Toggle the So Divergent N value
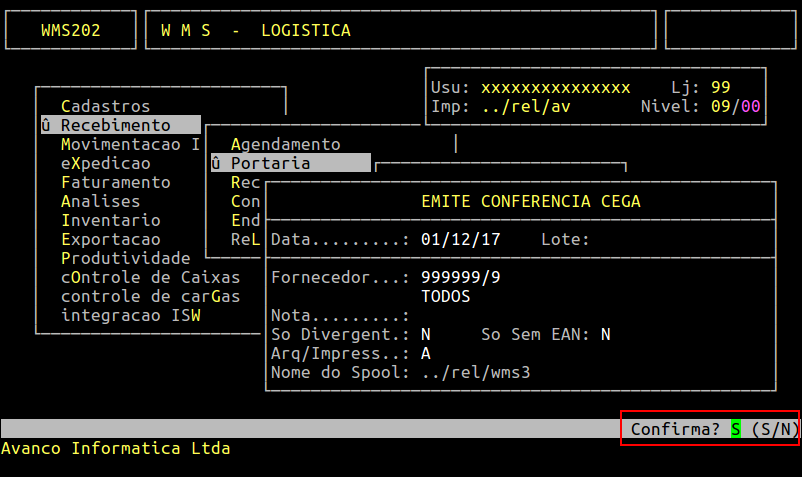Screen dimensions: 802x477 [x=426, y=334]
